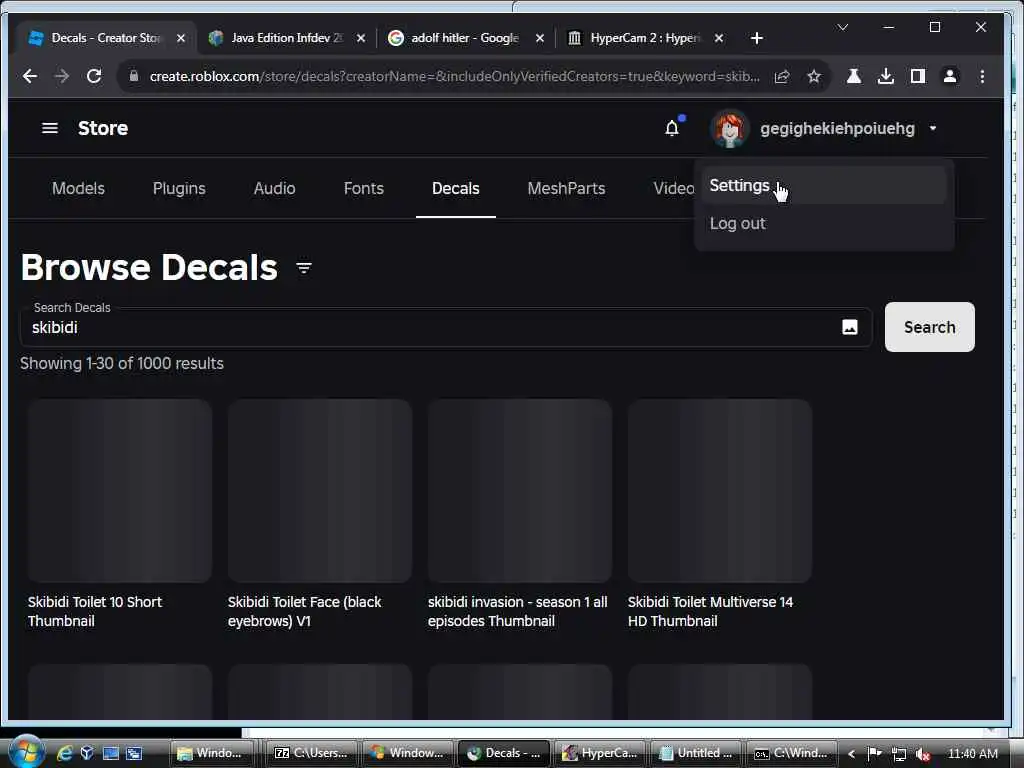Switch to the Plugins tab
The width and height of the screenshot is (1024, 768).
coord(179,188)
